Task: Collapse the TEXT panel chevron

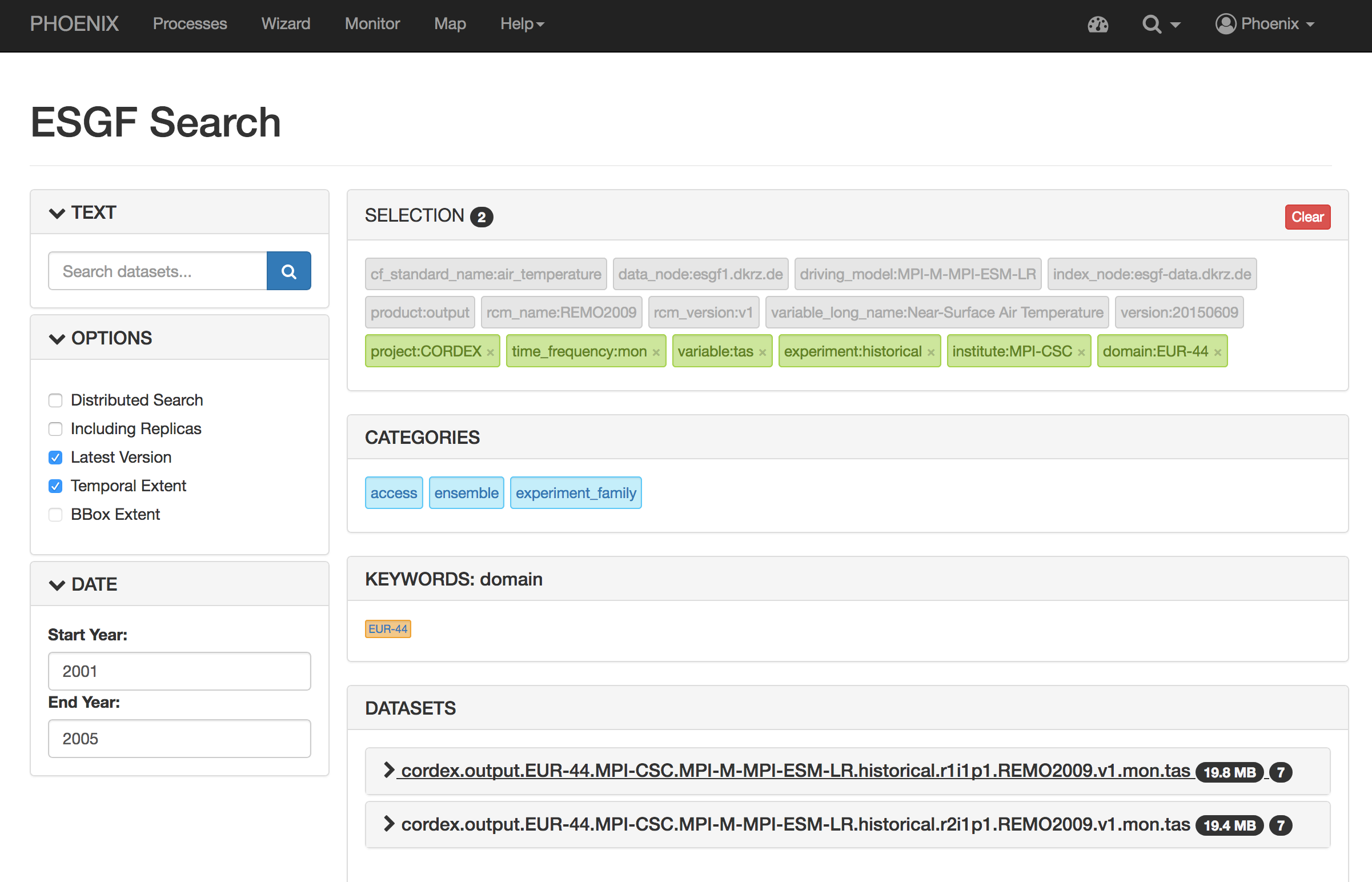Action: click(57, 213)
